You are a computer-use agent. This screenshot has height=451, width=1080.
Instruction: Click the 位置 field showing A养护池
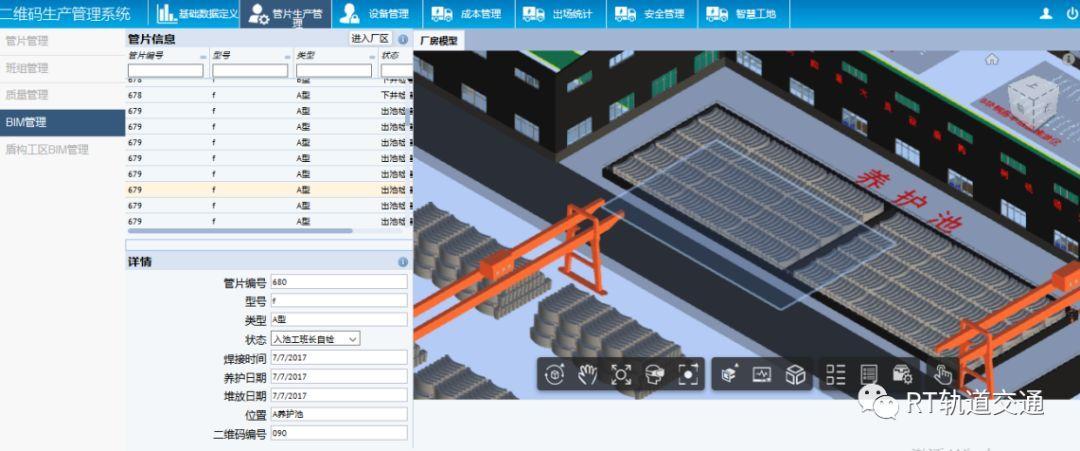click(339, 415)
